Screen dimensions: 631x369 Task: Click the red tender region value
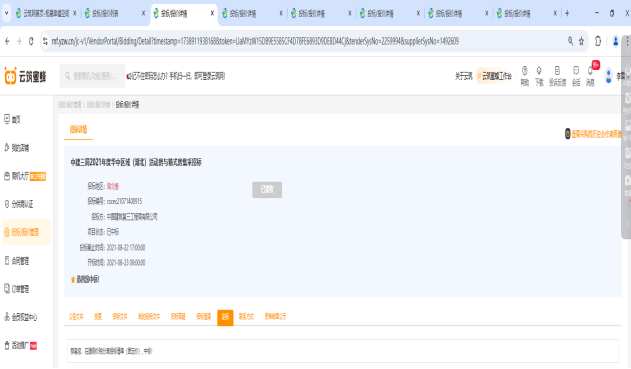(113, 186)
